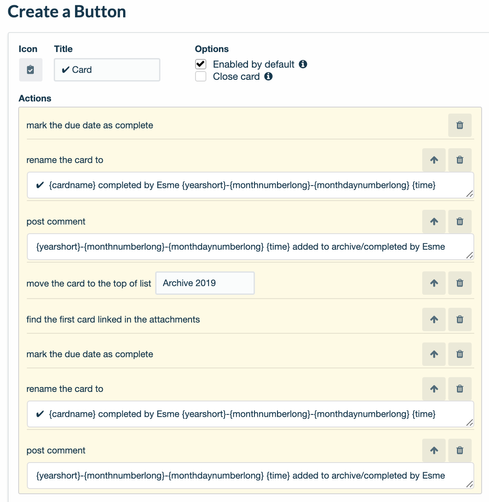Image resolution: width=489 pixels, height=502 pixels.
Task: Click the Actions label
Action: pos(35,98)
